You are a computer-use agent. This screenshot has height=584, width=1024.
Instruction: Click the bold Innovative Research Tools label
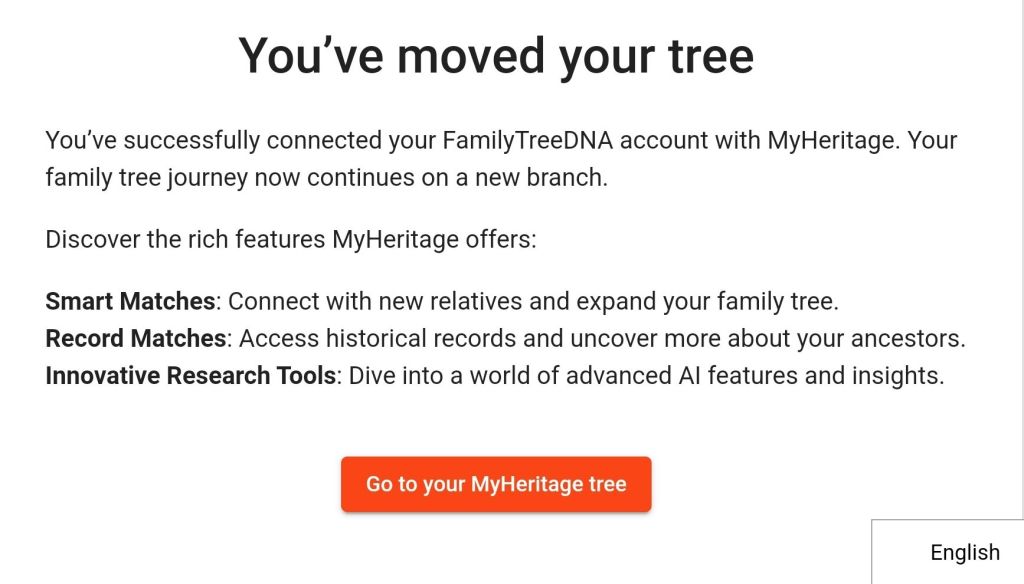(190, 377)
